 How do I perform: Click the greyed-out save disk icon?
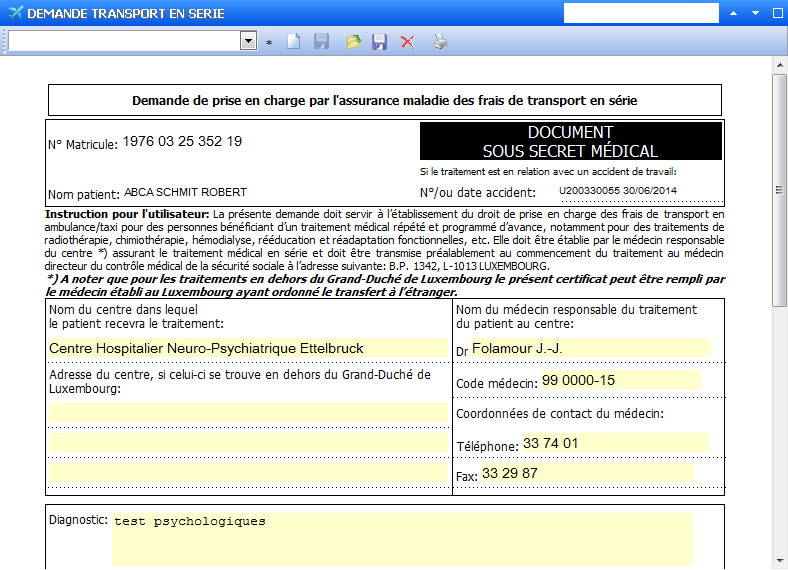pos(322,42)
